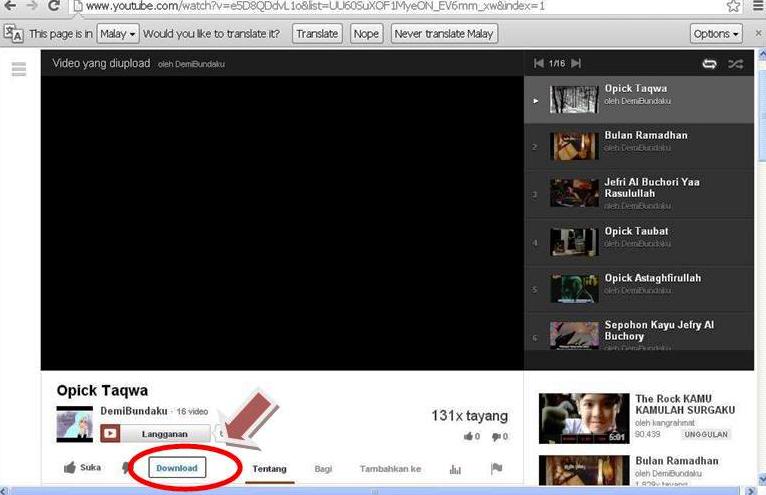Image resolution: width=766 pixels, height=495 pixels.
Task: Subscribe with the Langganan button
Action: coord(155,434)
